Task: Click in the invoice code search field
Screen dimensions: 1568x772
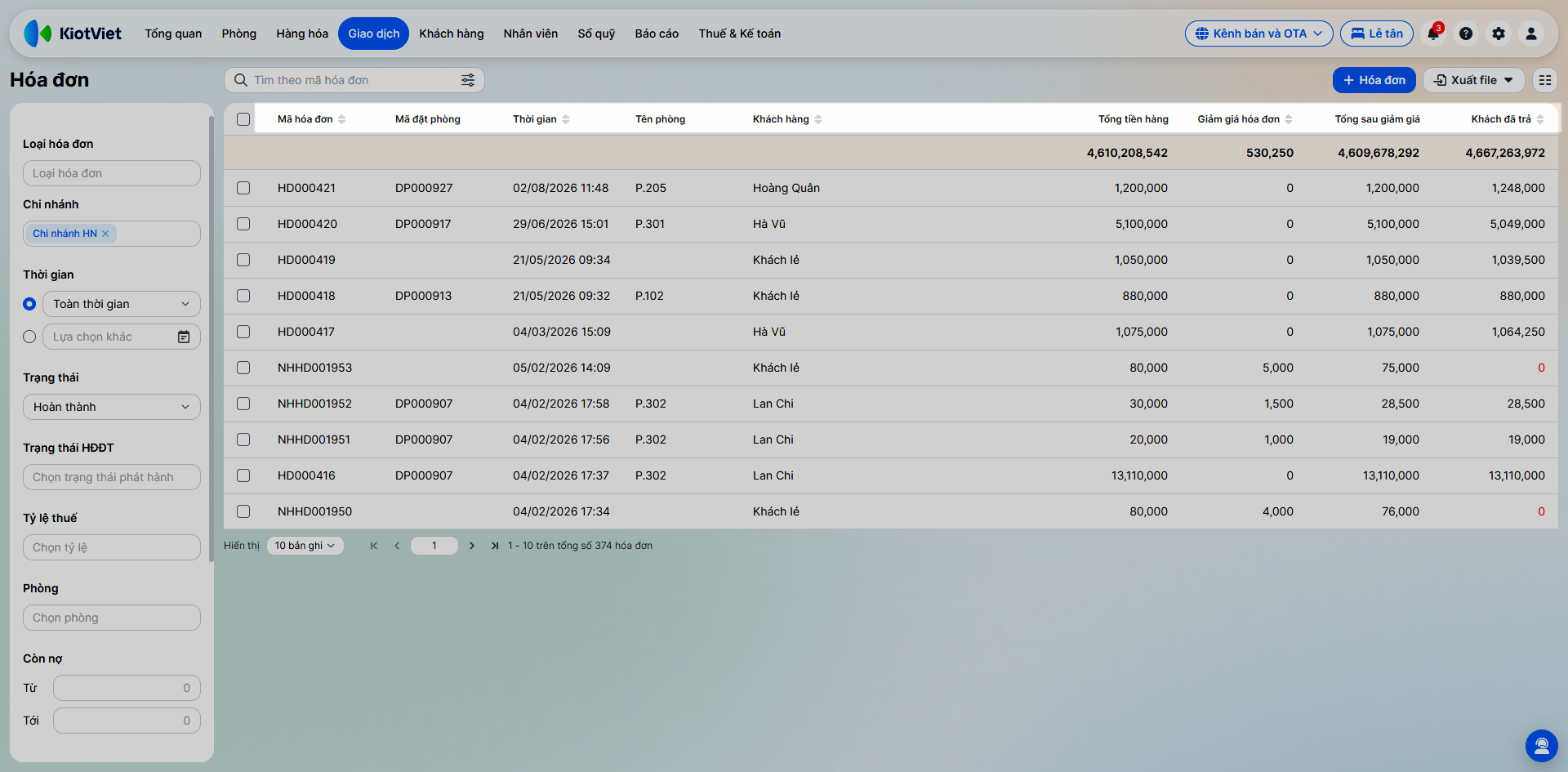Action: [x=354, y=80]
